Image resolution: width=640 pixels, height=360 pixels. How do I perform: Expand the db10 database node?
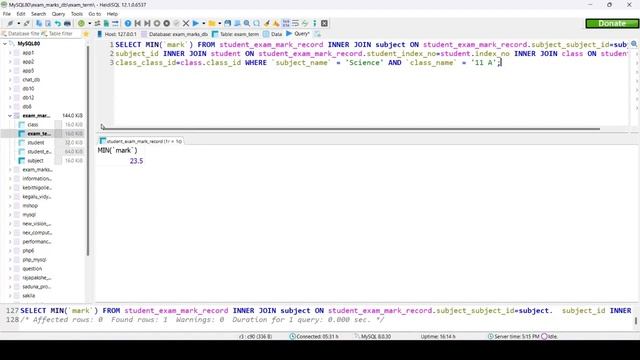pyautogui.click(x=10, y=89)
